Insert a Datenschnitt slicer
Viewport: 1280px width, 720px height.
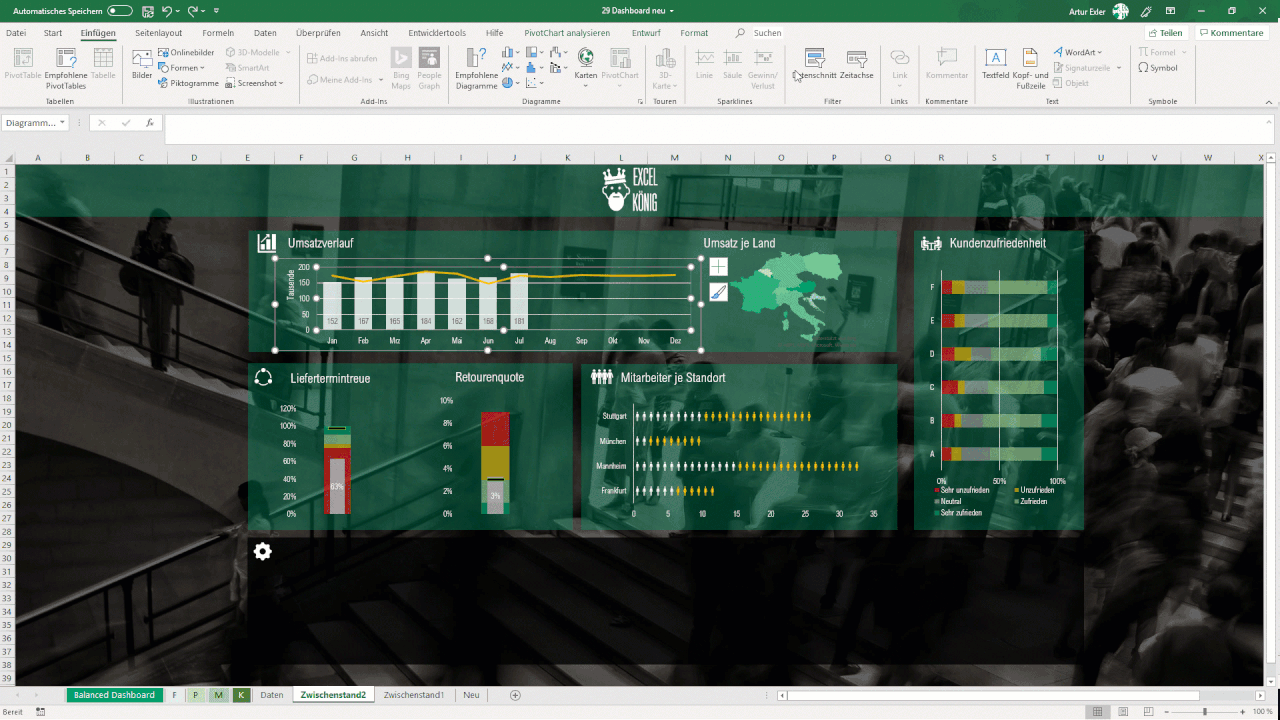[x=815, y=66]
